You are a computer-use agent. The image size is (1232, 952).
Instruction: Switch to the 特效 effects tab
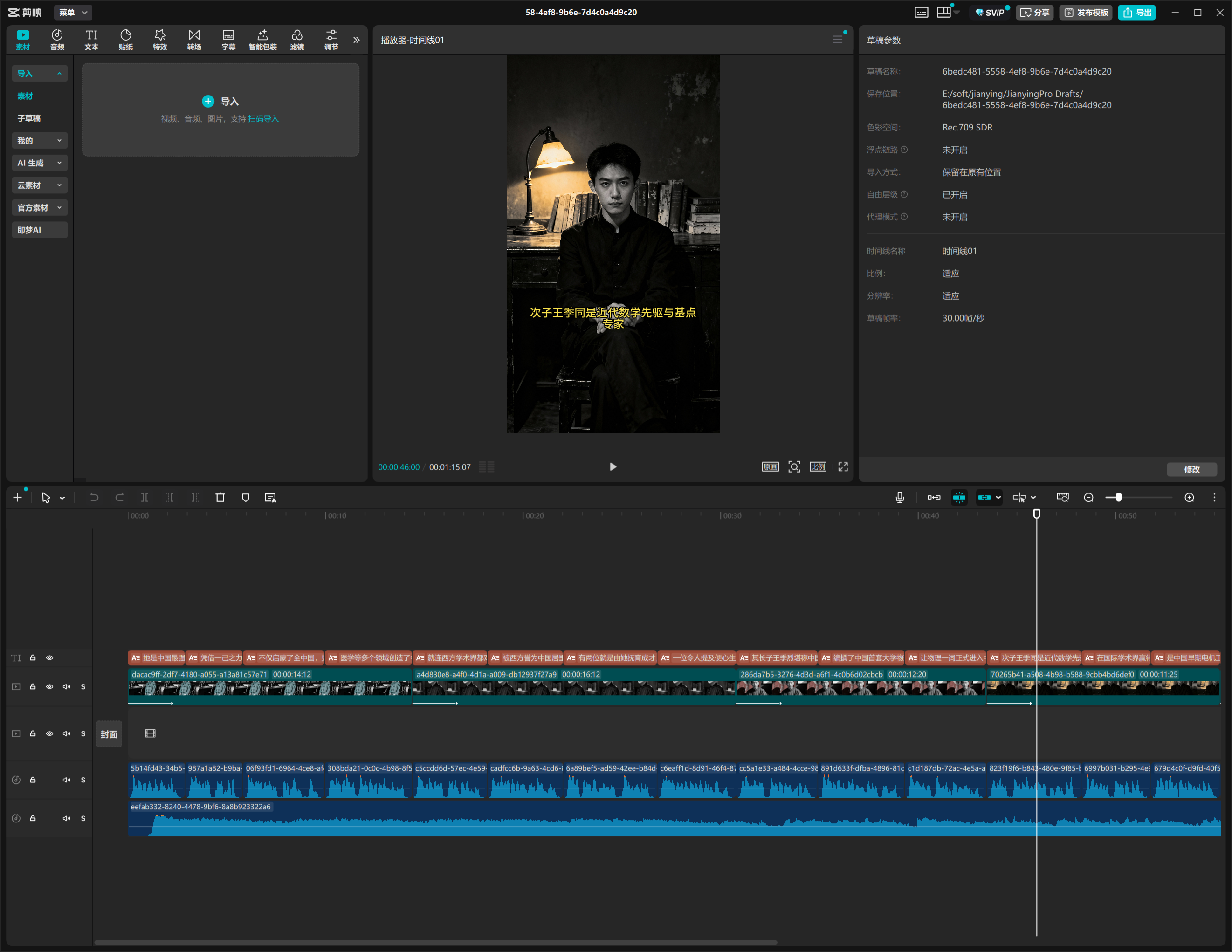point(160,40)
